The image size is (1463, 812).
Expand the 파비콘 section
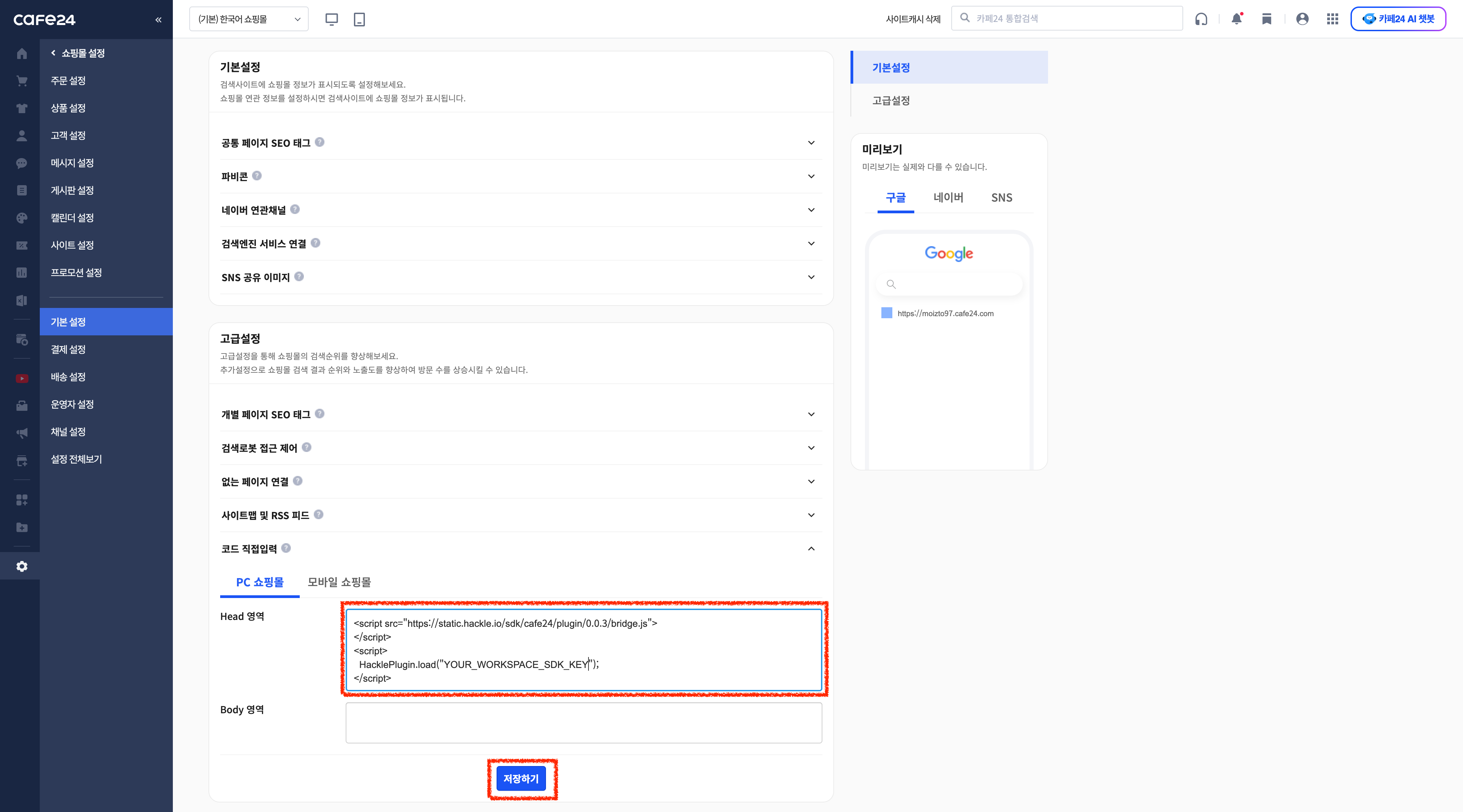[x=811, y=176]
